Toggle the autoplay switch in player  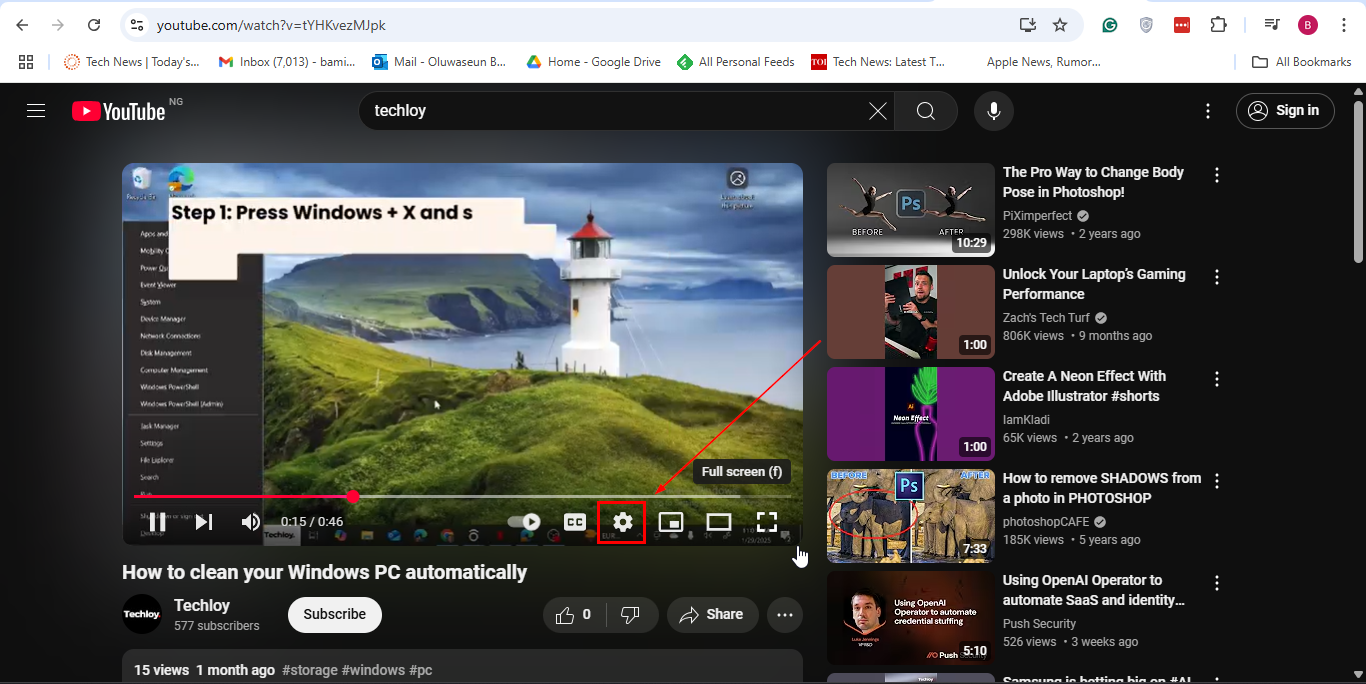coord(524,522)
